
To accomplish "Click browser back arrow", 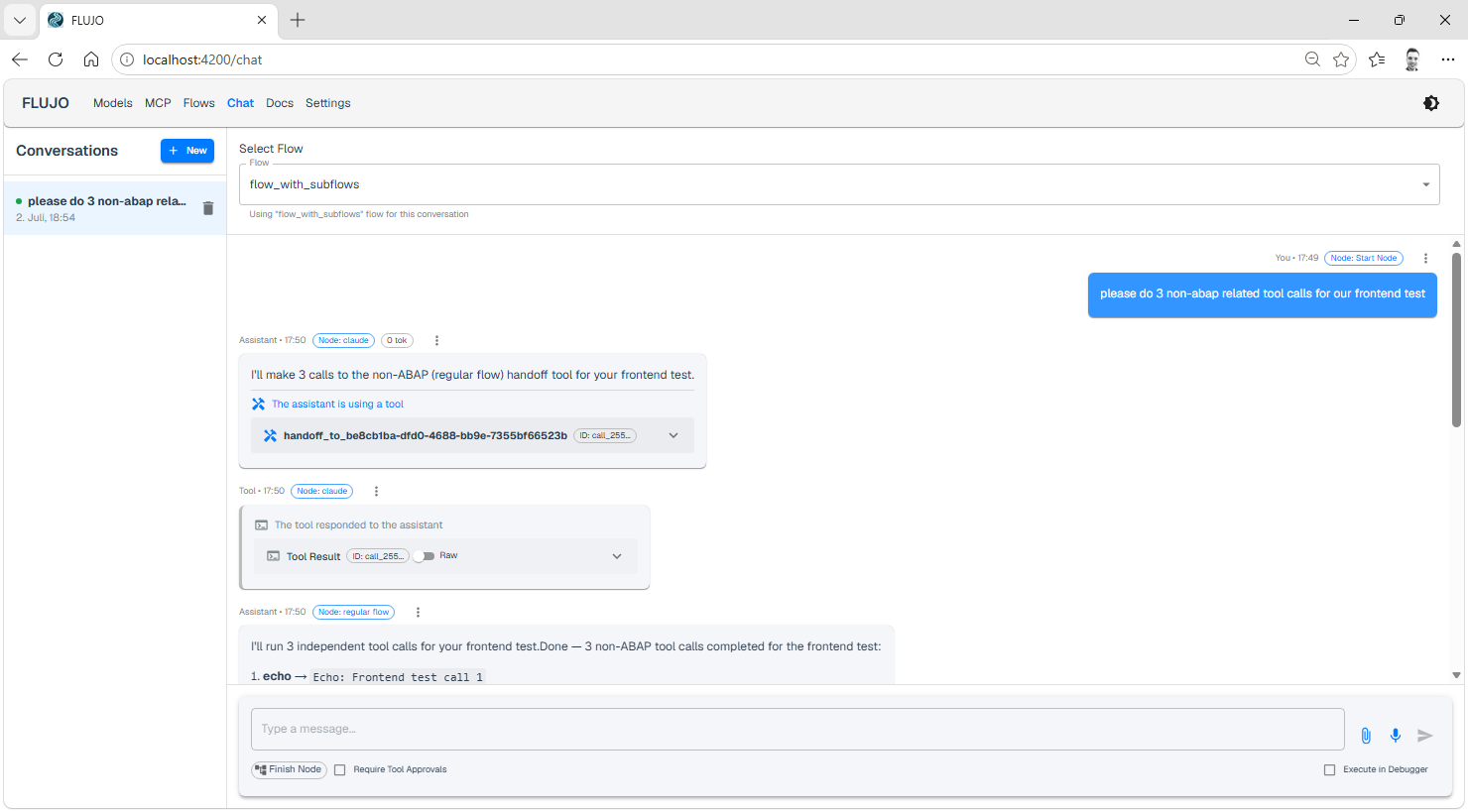I will click(20, 59).
